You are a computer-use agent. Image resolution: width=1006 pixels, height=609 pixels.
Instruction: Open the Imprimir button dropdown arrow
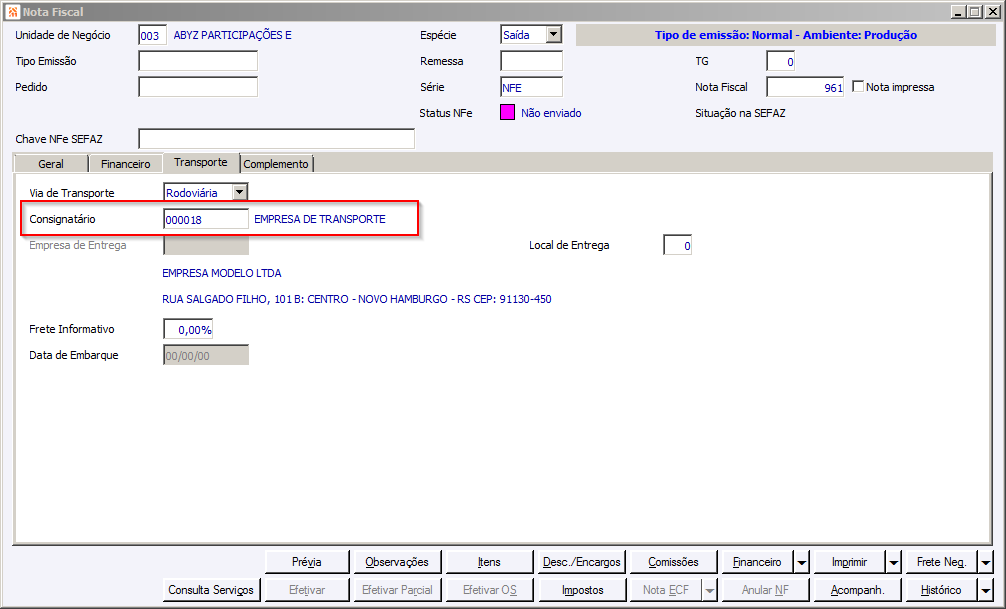[894, 562]
